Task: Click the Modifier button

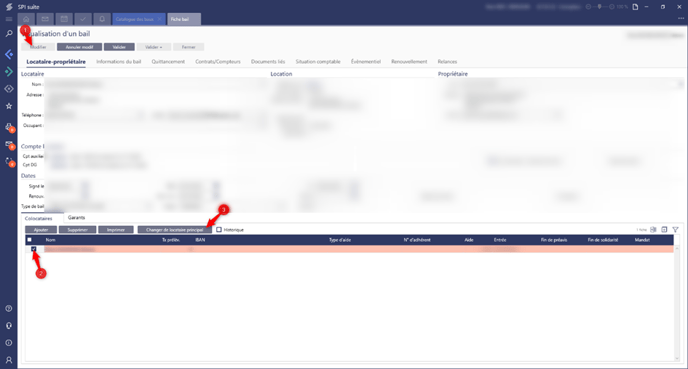Action: point(38,47)
